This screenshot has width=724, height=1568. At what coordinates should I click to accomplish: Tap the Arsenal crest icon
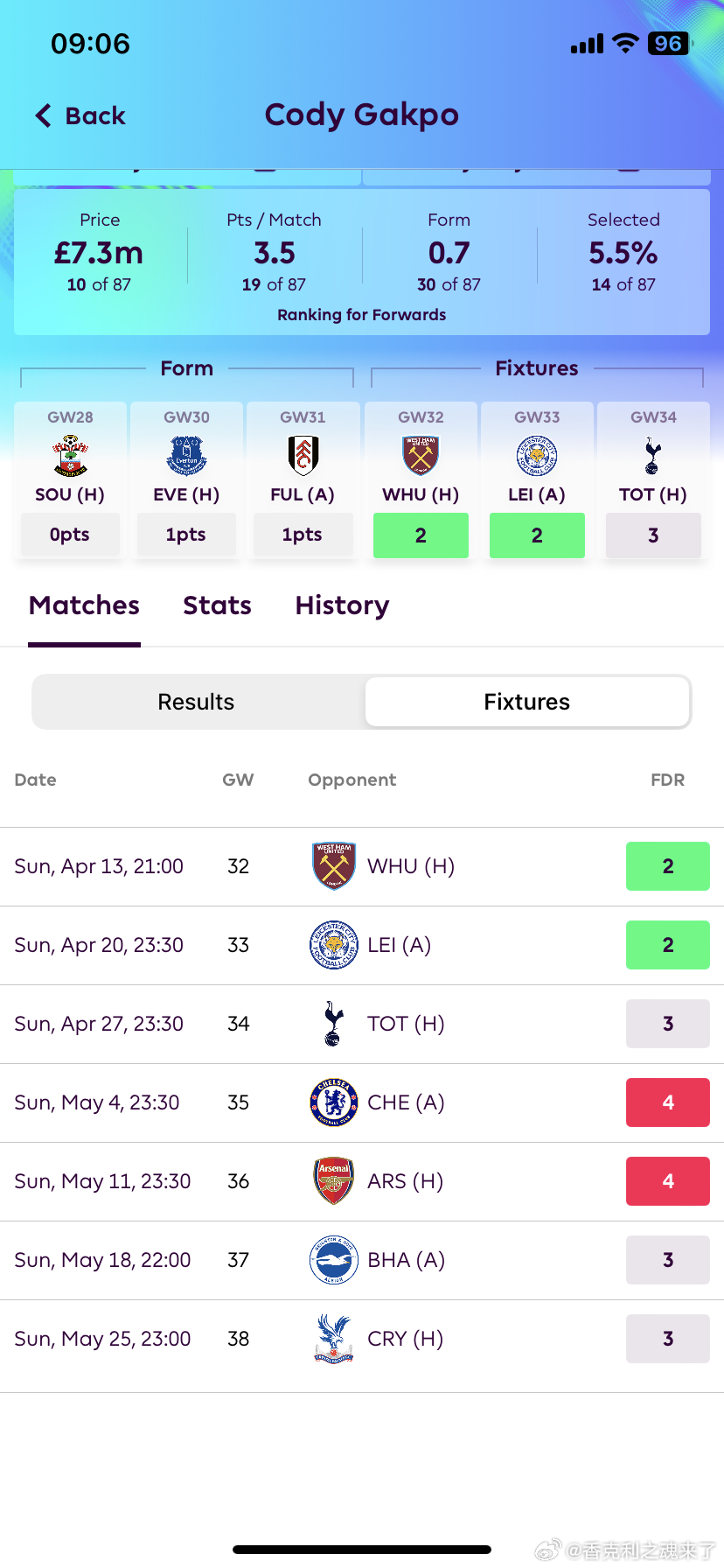coord(334,1181)
